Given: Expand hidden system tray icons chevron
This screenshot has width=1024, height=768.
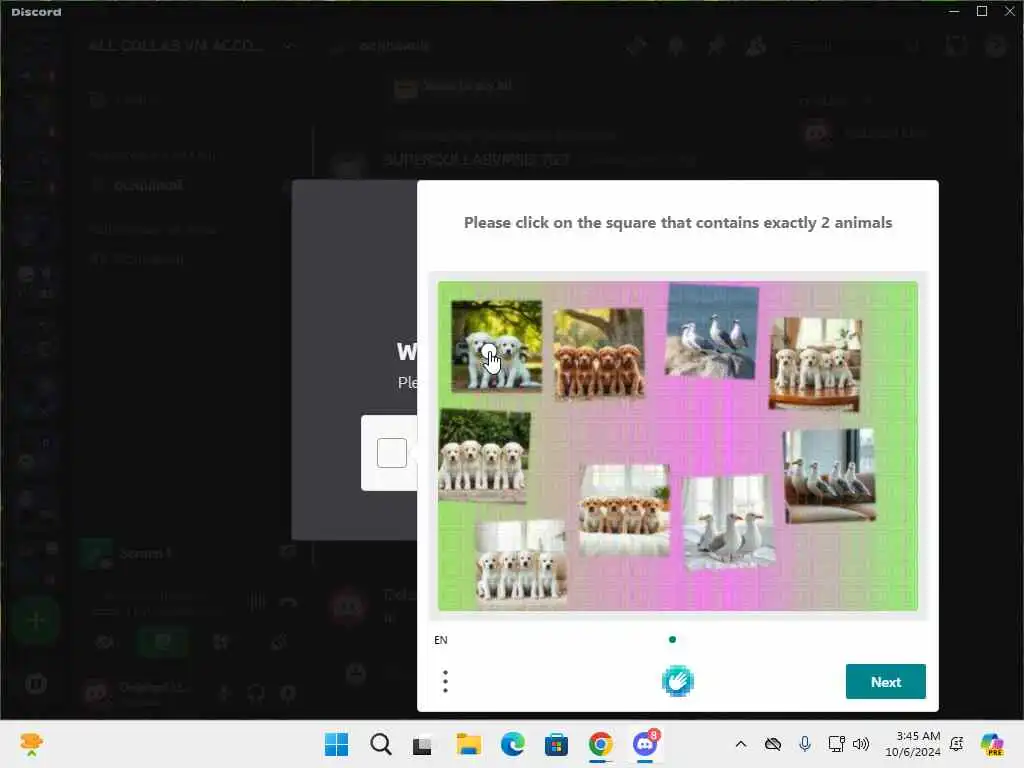Looking at the screenshot, I should tap(741, 744).
